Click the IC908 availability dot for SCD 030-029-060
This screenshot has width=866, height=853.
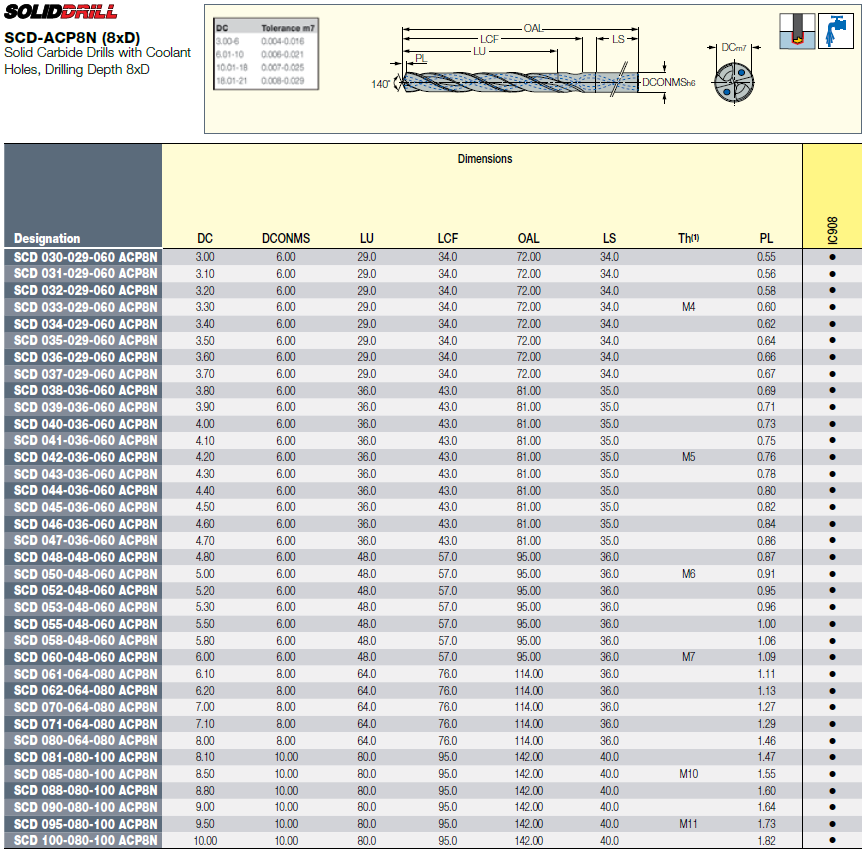(832, 257)
